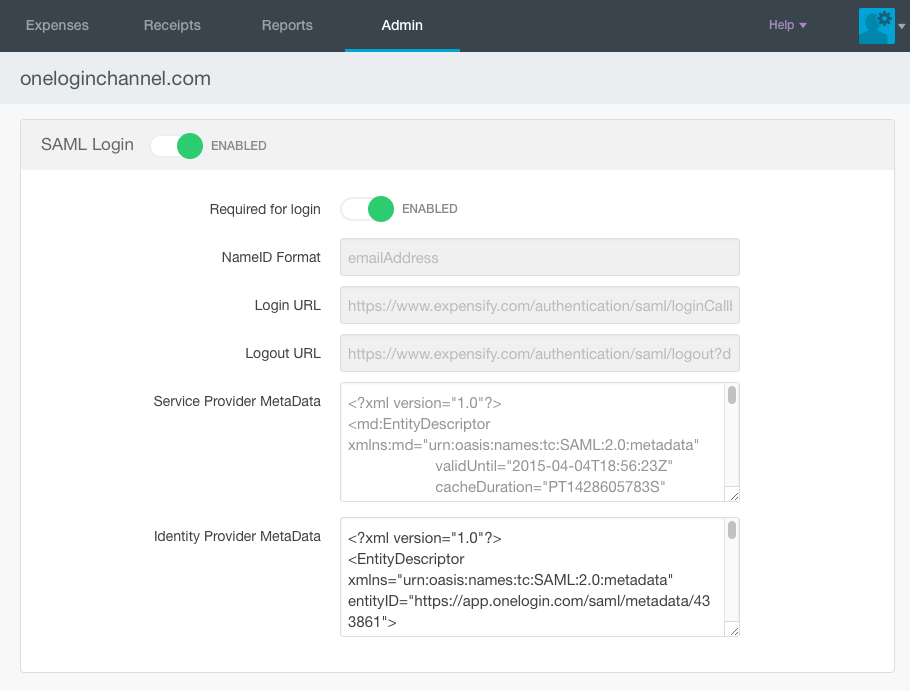This screenshot has width=910, height=691.
Task: Click the validUntil="2015-04-04T18:56:23Z" line
Action: [554, 466]
